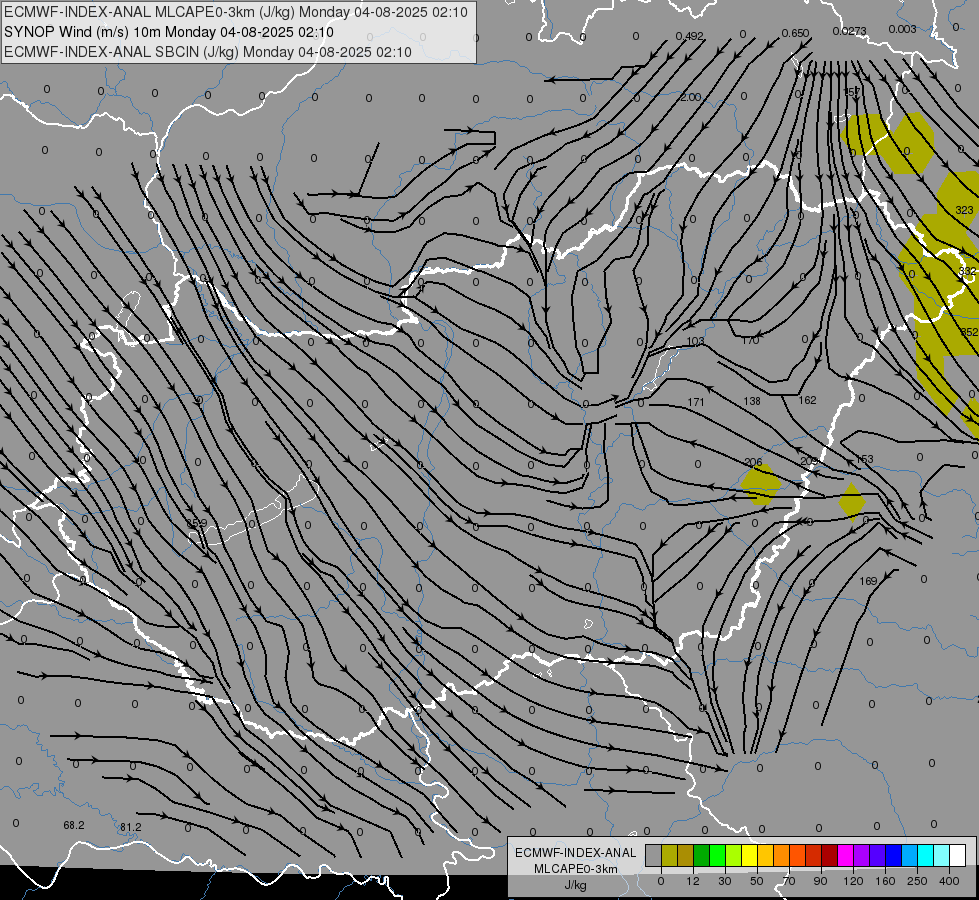Click map value 206
979x900 pixels.
pos(754,462)
